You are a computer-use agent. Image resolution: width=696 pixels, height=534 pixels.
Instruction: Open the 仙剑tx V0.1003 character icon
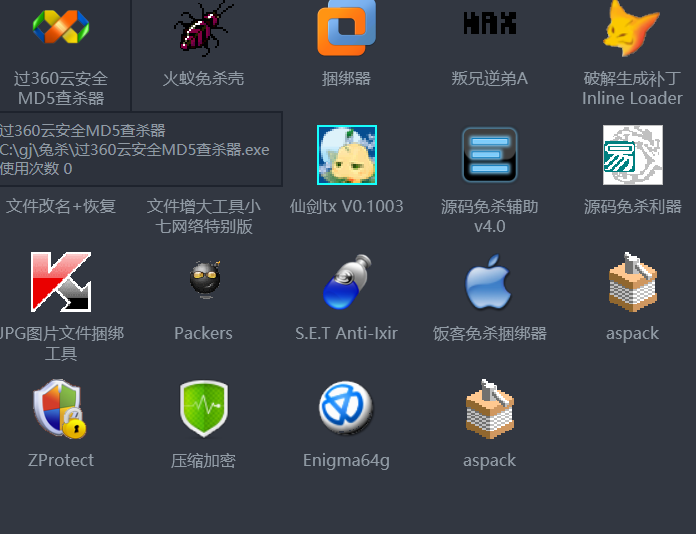(x=347, y=155)
